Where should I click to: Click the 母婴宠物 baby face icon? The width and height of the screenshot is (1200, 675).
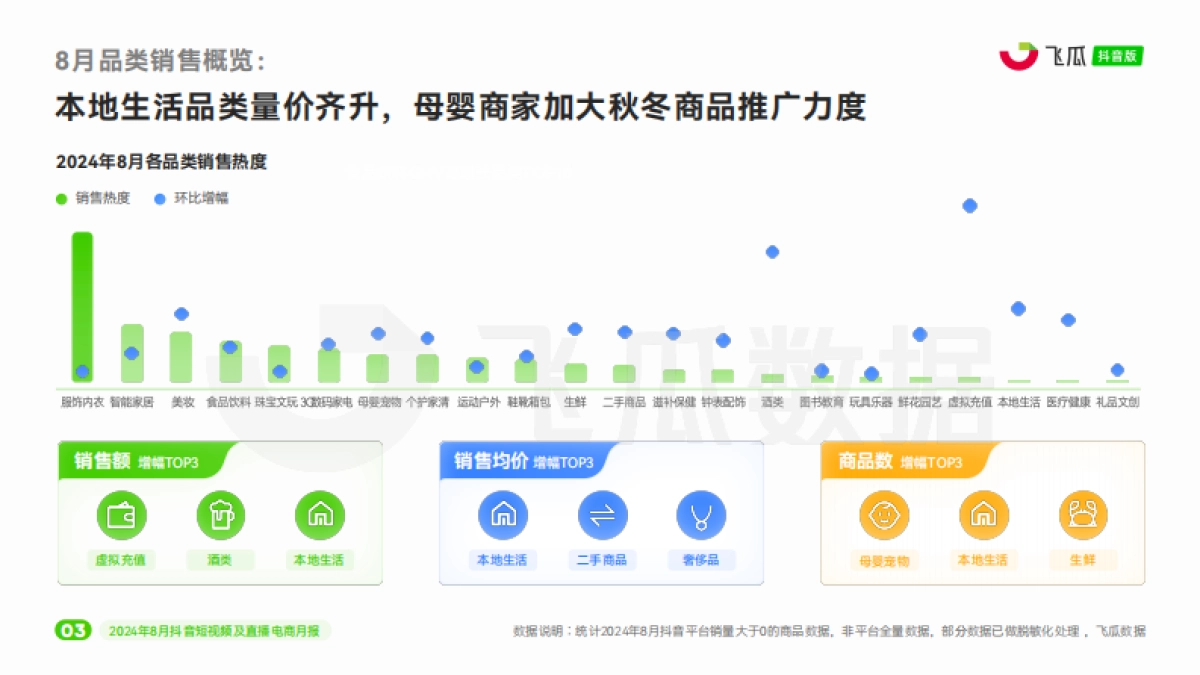click(x=885, y=513)
